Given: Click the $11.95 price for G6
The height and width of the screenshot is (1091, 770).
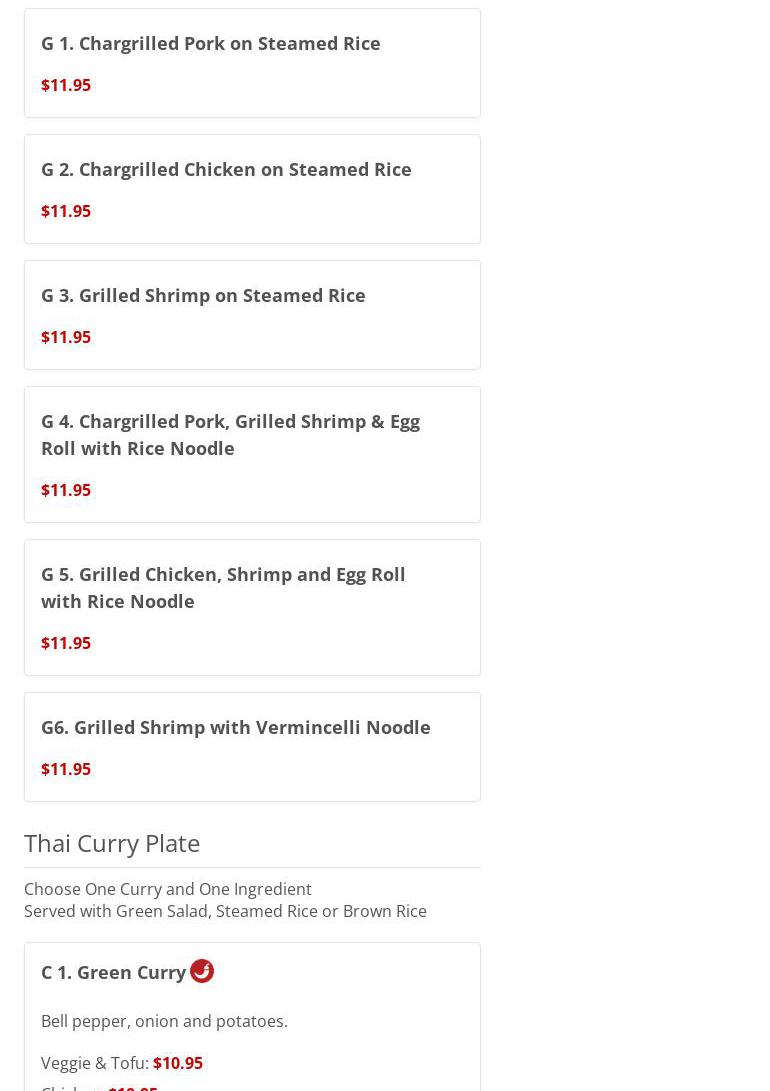Looking at the screenshot, I should (x=66, y=769).
